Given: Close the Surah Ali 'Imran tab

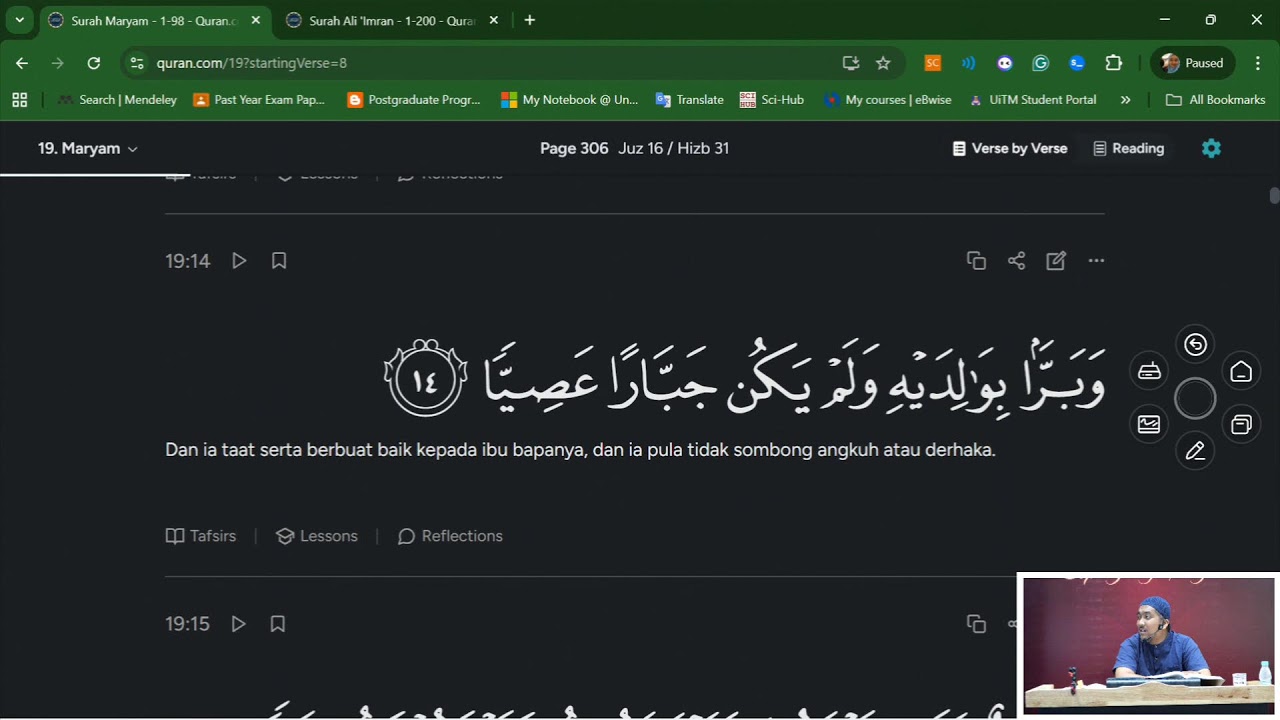Looking at the screenshot, I should point(494,20).
